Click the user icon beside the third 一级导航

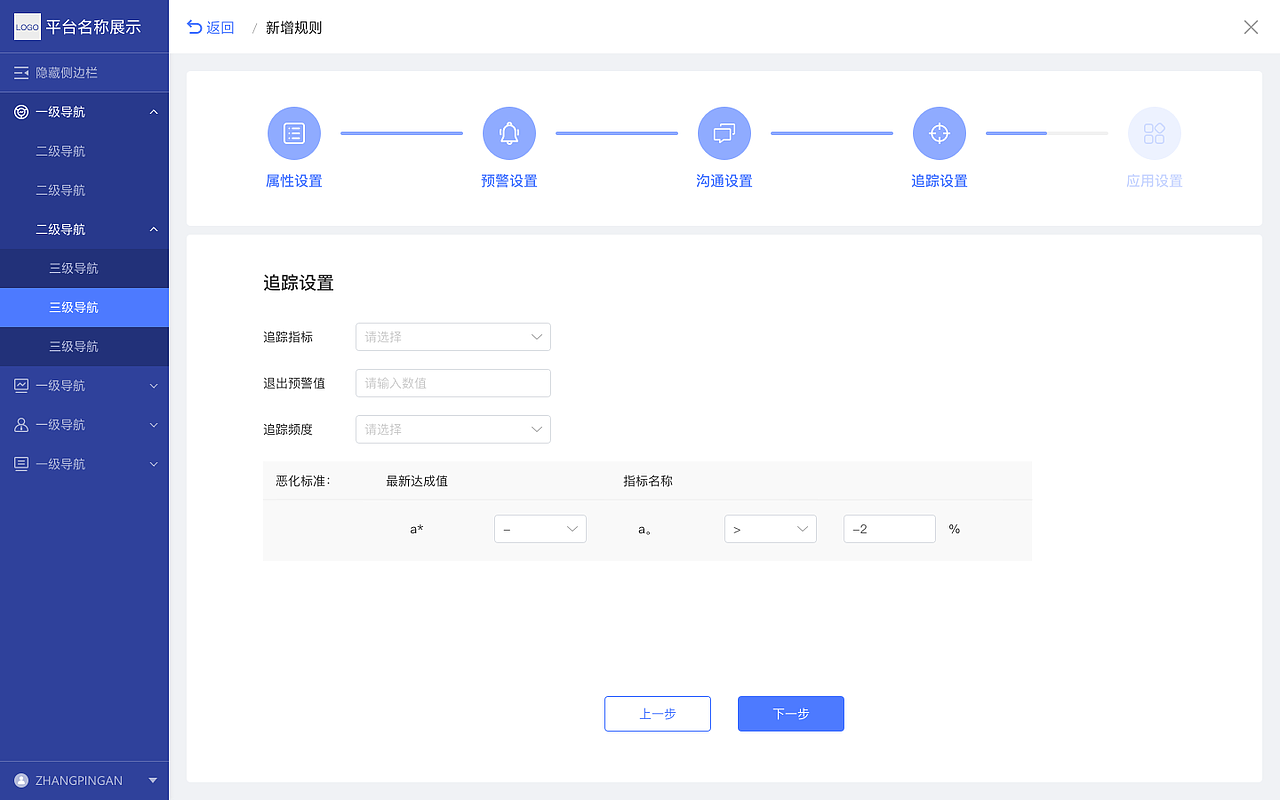click(20, 424)
